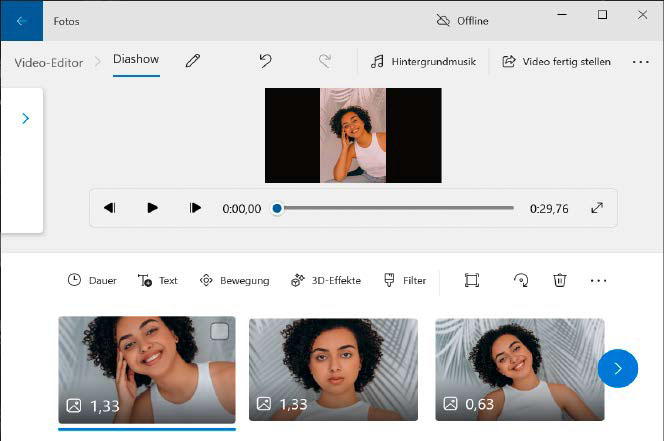Viewport: 664px width, 441px height.
Task: Open the Filter options
Action: click(x=404, y=280)
